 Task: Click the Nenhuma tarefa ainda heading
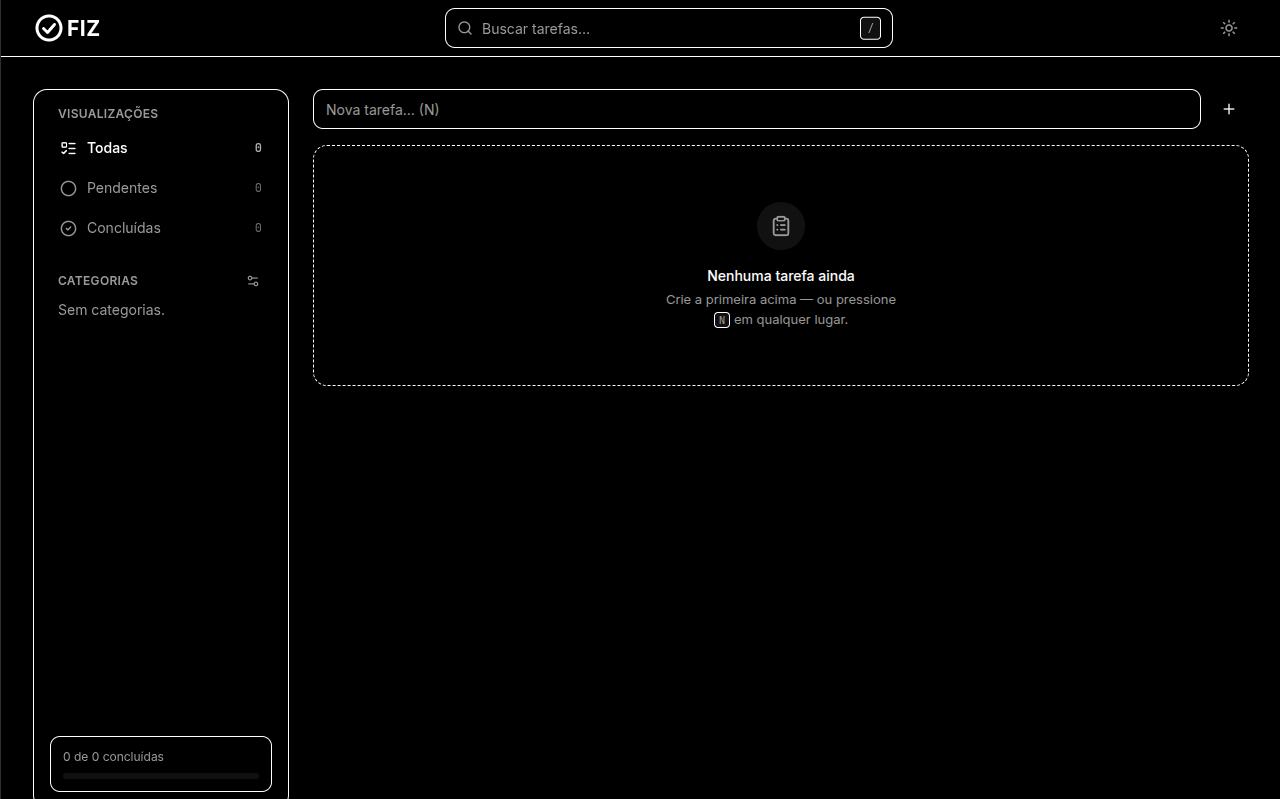[781, 276]
